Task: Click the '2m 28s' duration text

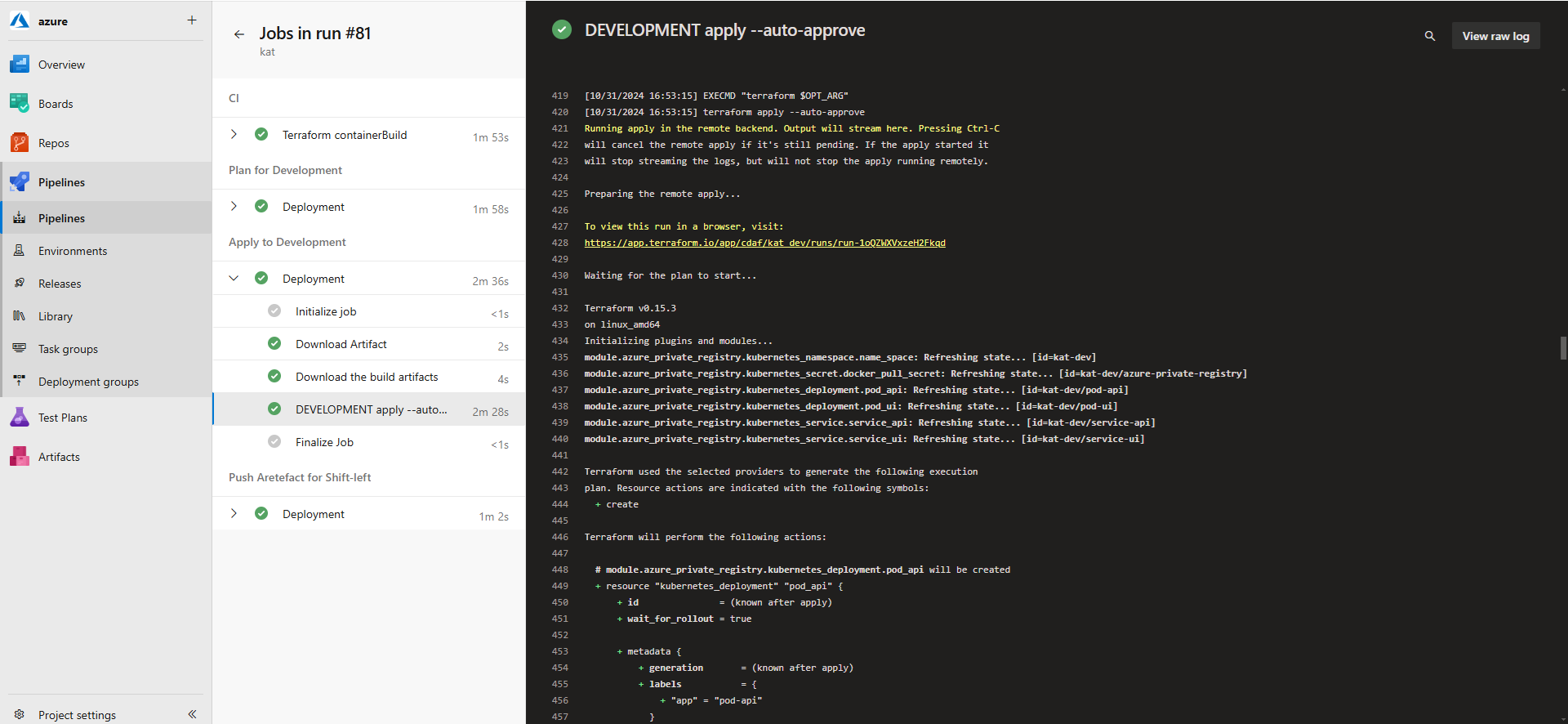Action: coord(490,412)
